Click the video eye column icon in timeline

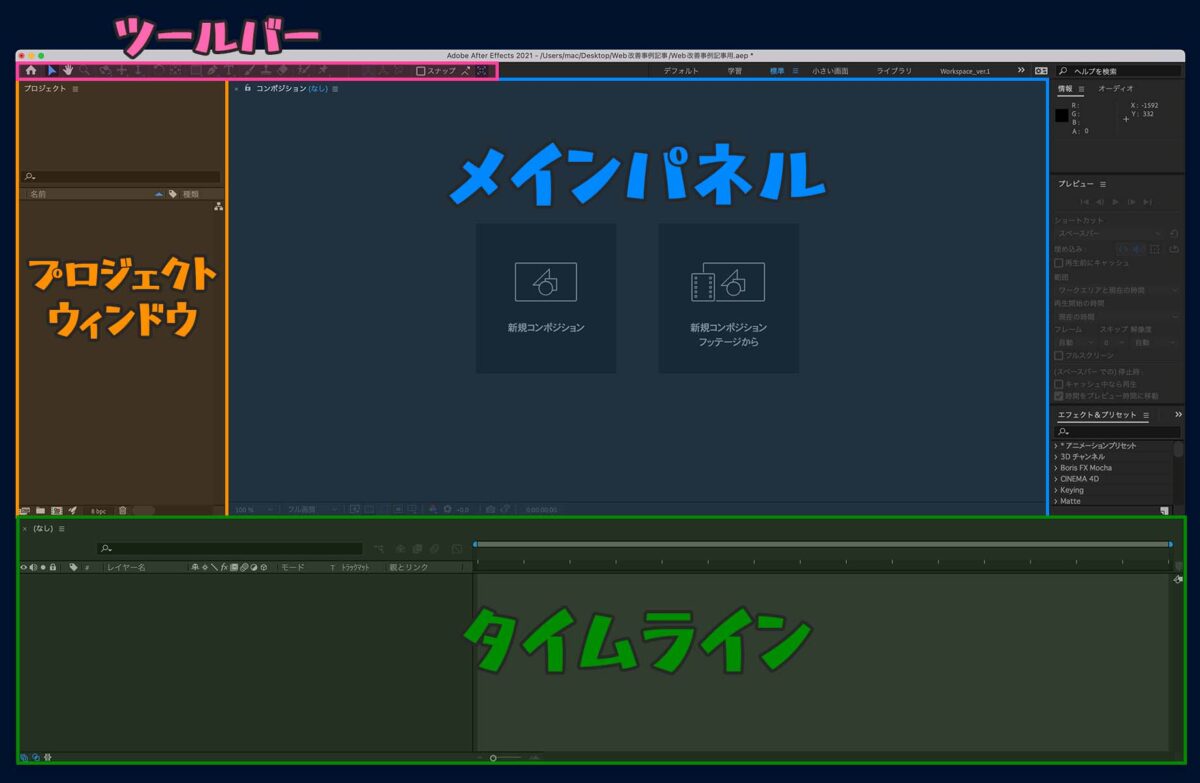coord(23,567)
